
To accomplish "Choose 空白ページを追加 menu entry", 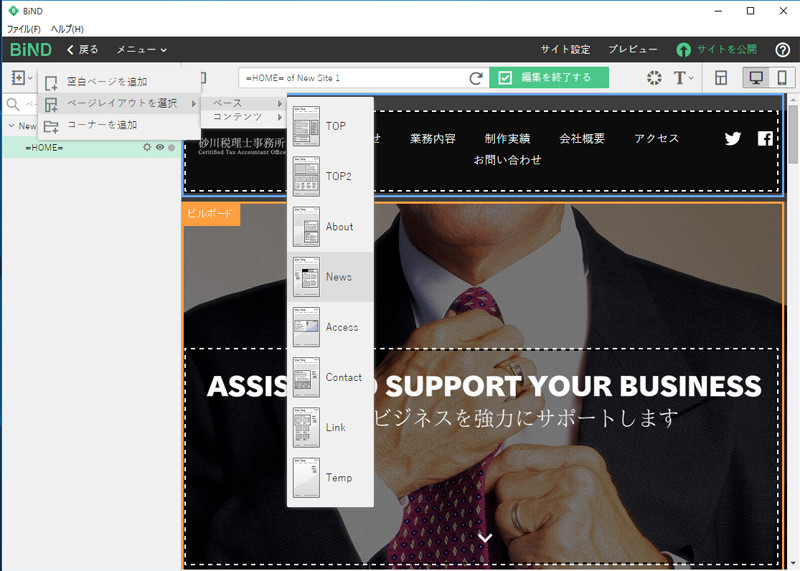I will click(119, 82).
